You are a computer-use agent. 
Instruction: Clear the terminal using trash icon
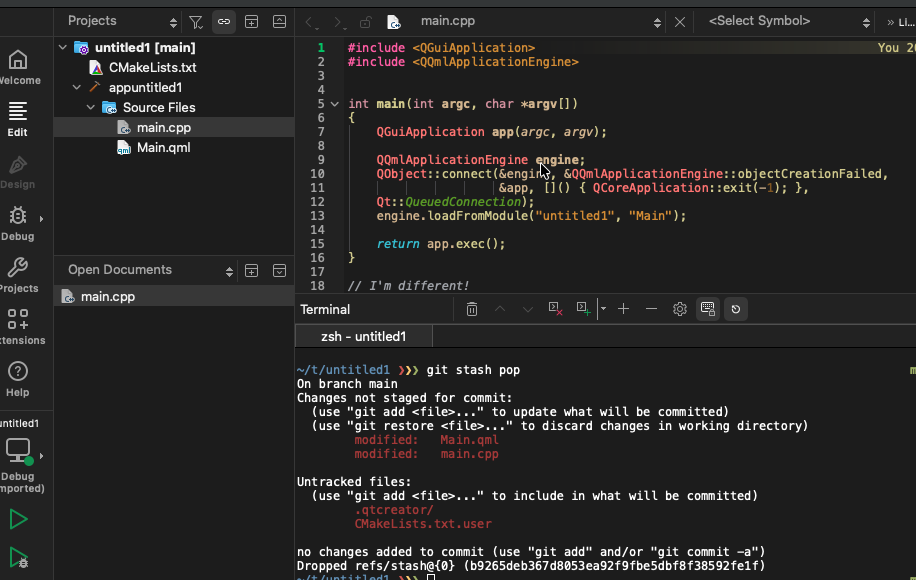(472, 309)
